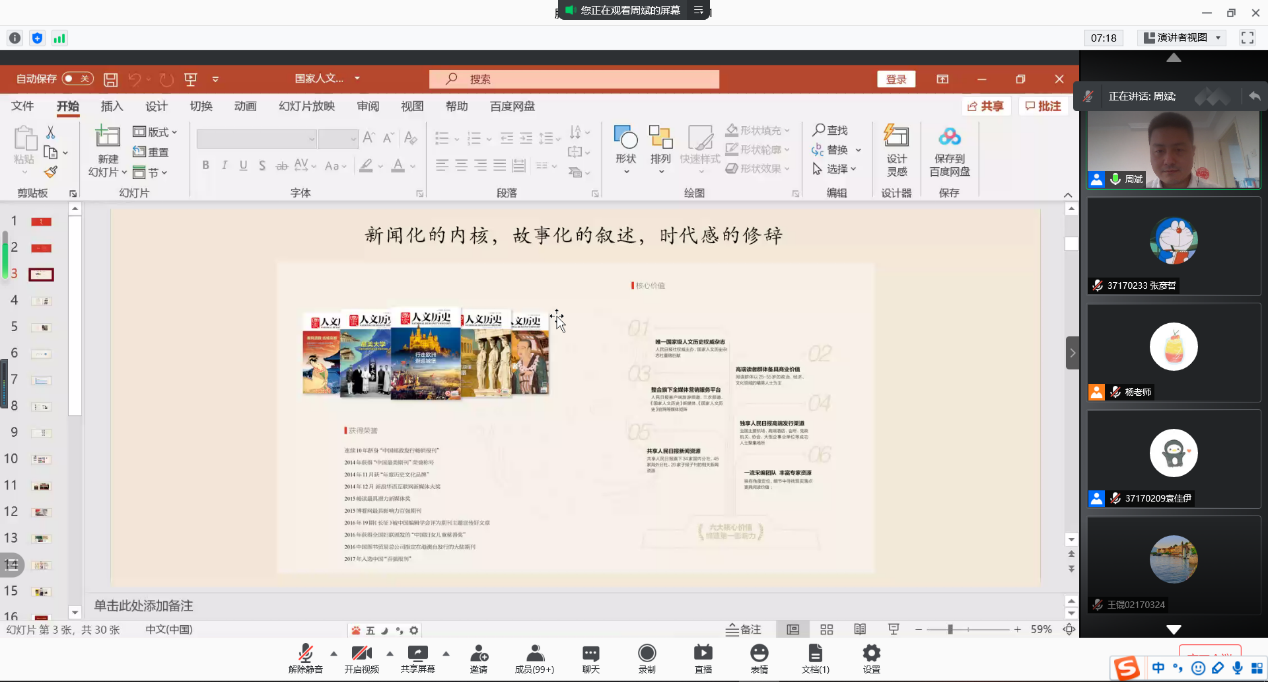This screenshot has width=1268, height=682.
Task: Open the 幻灯片放映 ribbon tab
Action: 306,106
